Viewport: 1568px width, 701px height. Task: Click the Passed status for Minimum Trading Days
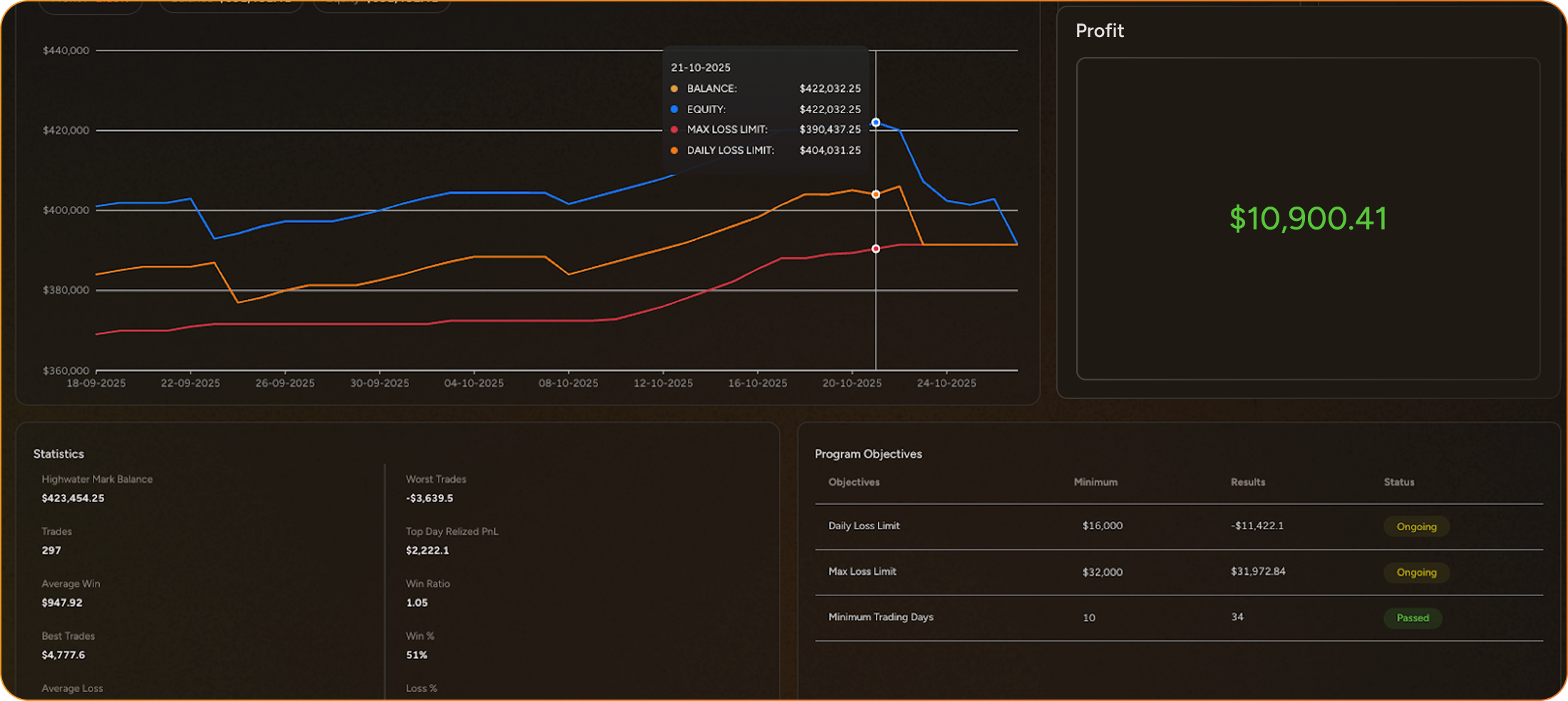(1413, 618)
